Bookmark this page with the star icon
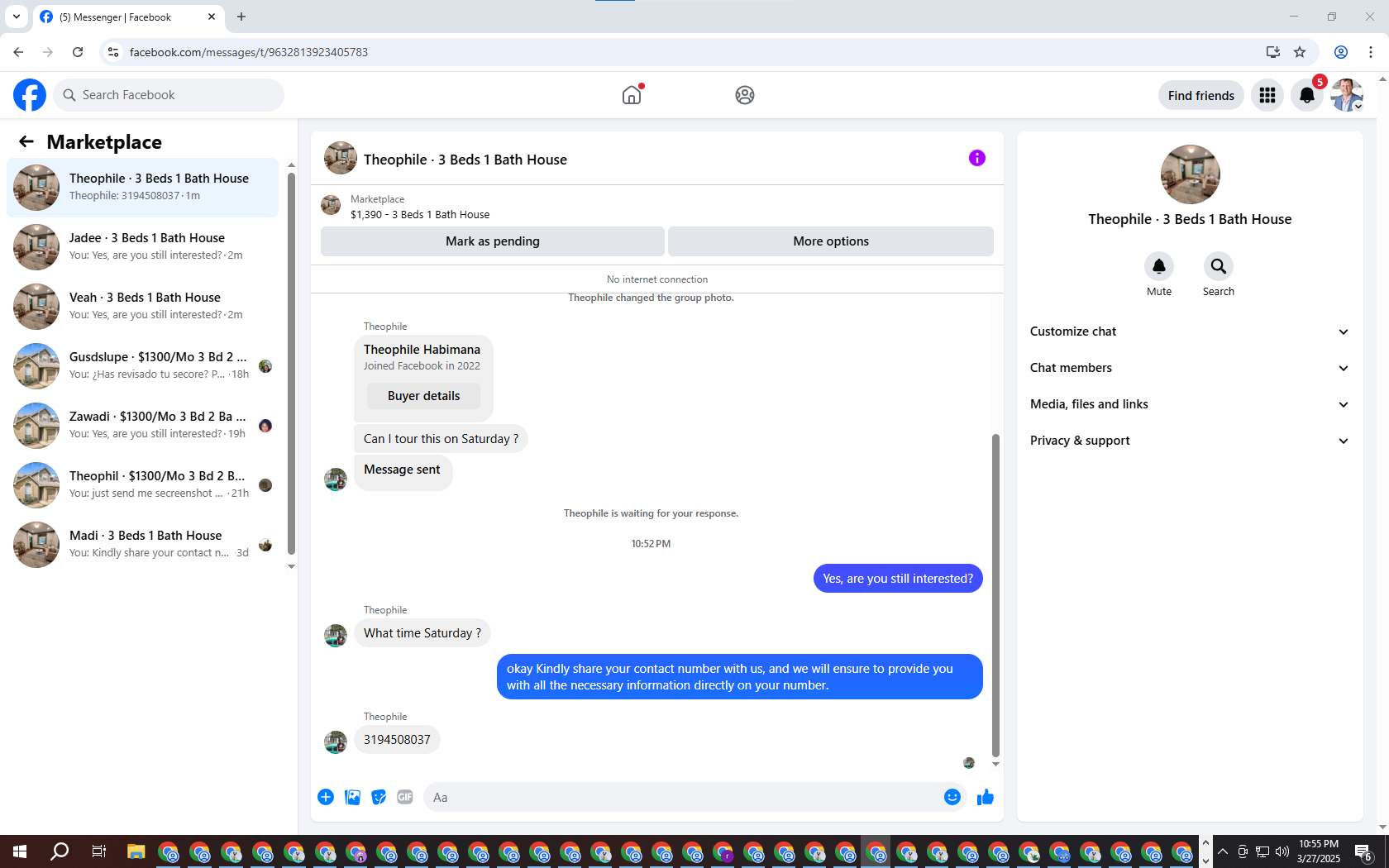 pyautogui.click(x=1300, y=52)
